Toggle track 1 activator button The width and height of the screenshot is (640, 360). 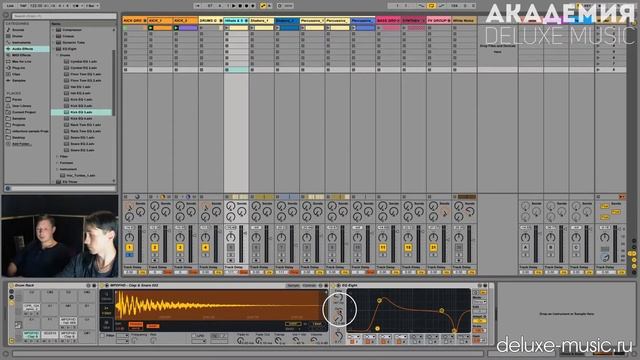129,247
